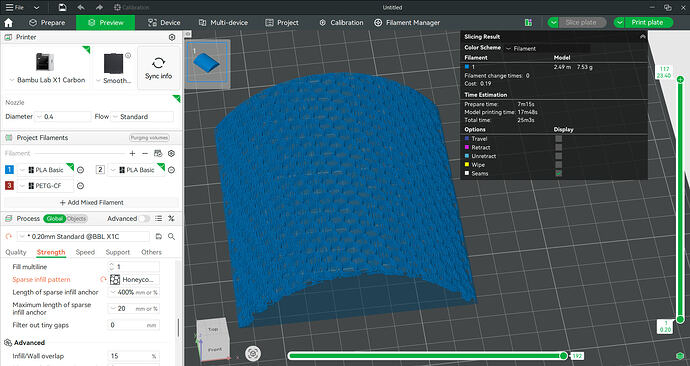Click the horizontal move slider handle
Screen dimensions: 690x366
563,355
